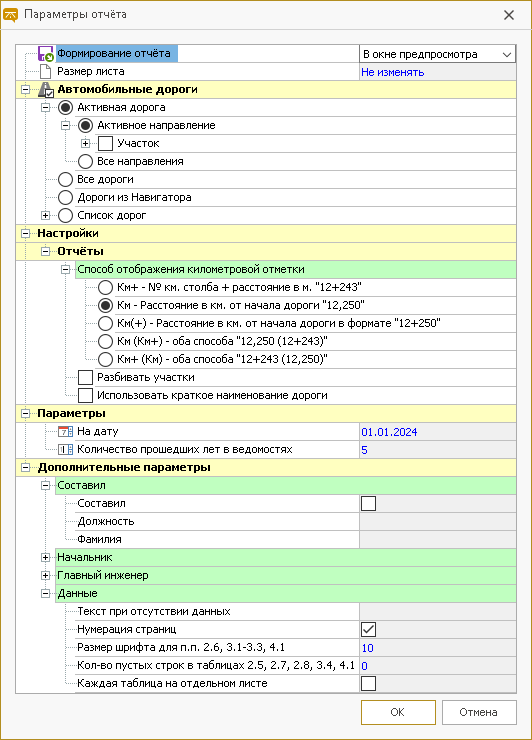The image size is (532, 740).
Task: Expand the Участок node
Action: pos(85,143)
